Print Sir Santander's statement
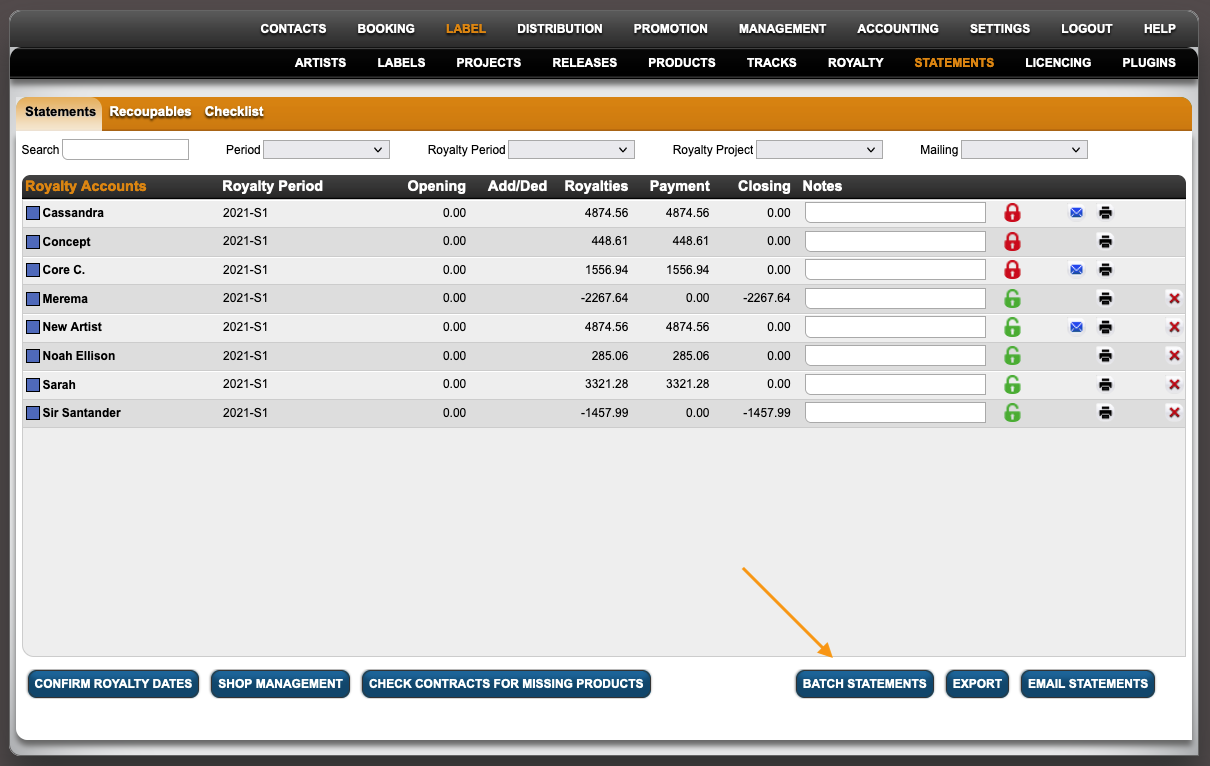This screenshot has width=1210, height=766. tap(1105, 412)
